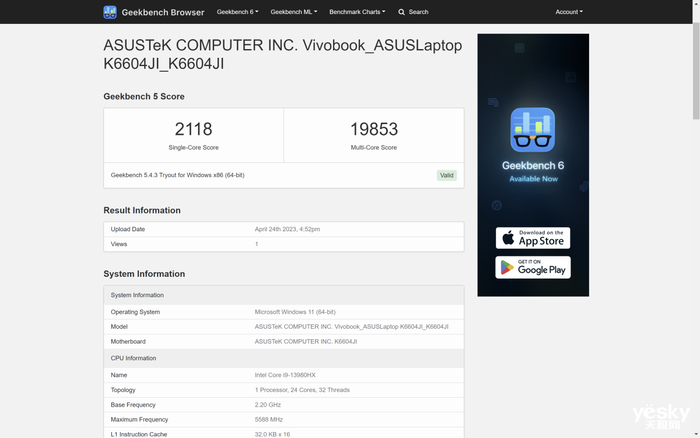
Task: Click the 'CPU Information' table header row
Action: coord(284,358)
